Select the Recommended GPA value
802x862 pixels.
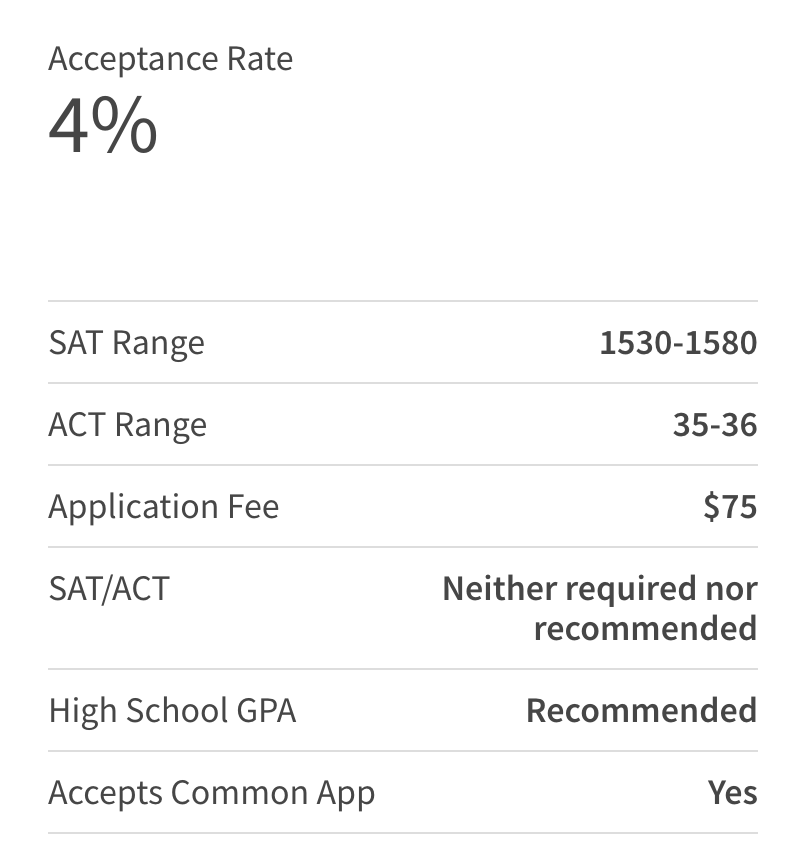pyautogui.click(x=642, y=710)
